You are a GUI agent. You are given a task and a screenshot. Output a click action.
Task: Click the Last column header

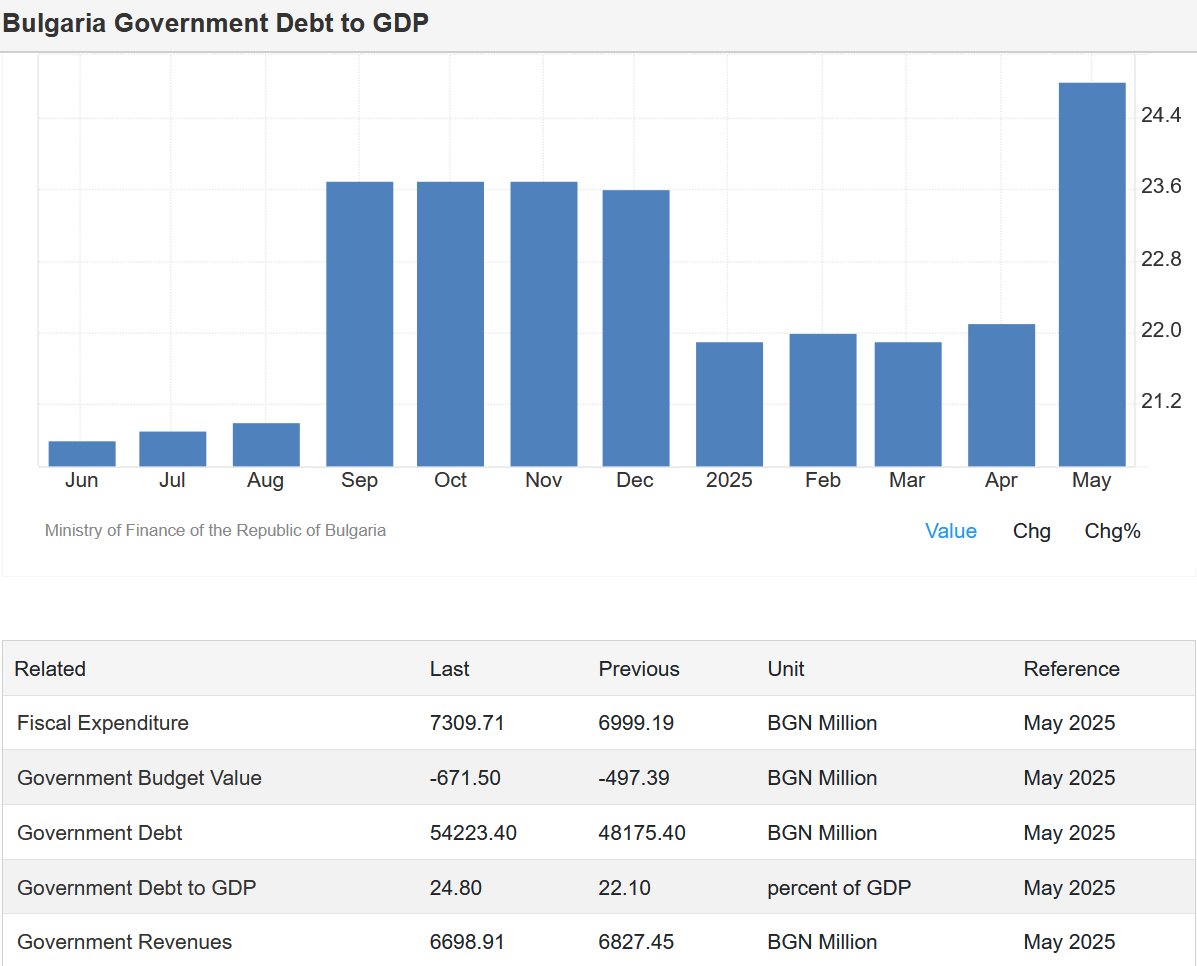[x=449, y=669]
